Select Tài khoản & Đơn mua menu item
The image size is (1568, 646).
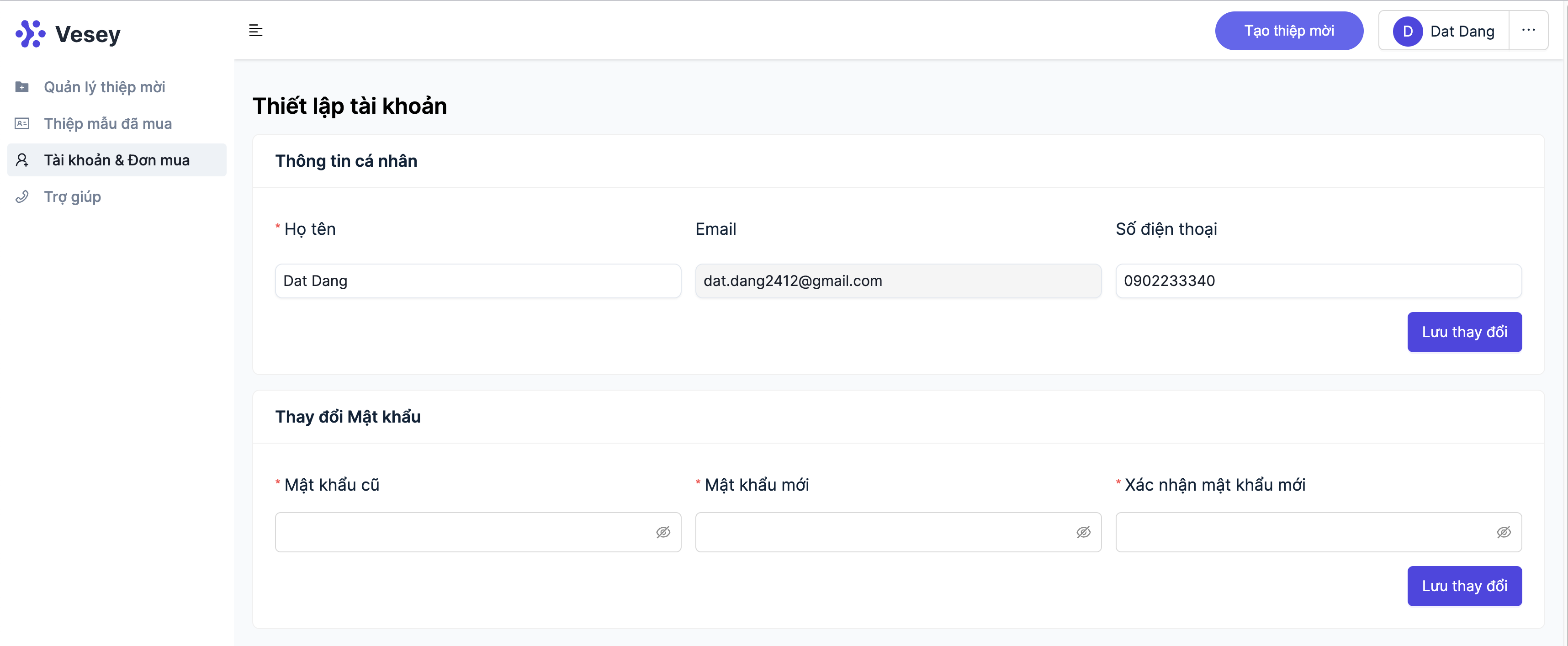pos(117,160)
